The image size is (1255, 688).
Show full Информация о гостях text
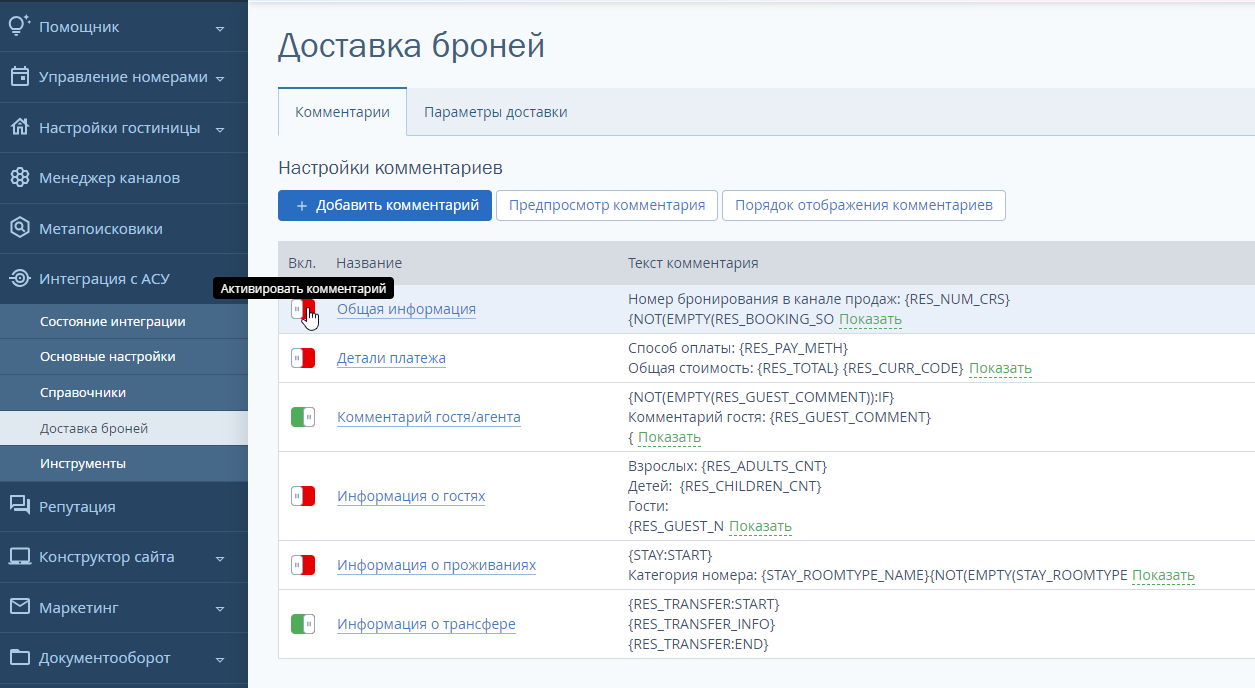pos(760,527)
